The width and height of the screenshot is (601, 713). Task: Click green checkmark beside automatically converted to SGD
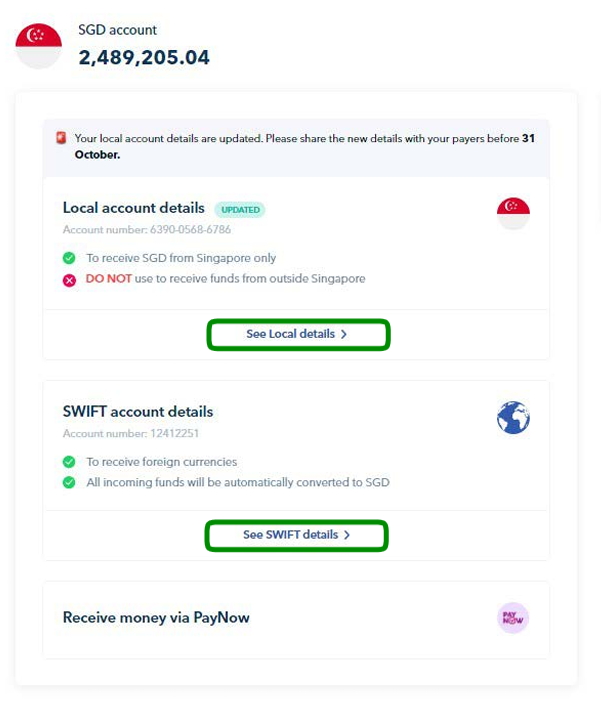pyautogui.click(x=69, y=482)
